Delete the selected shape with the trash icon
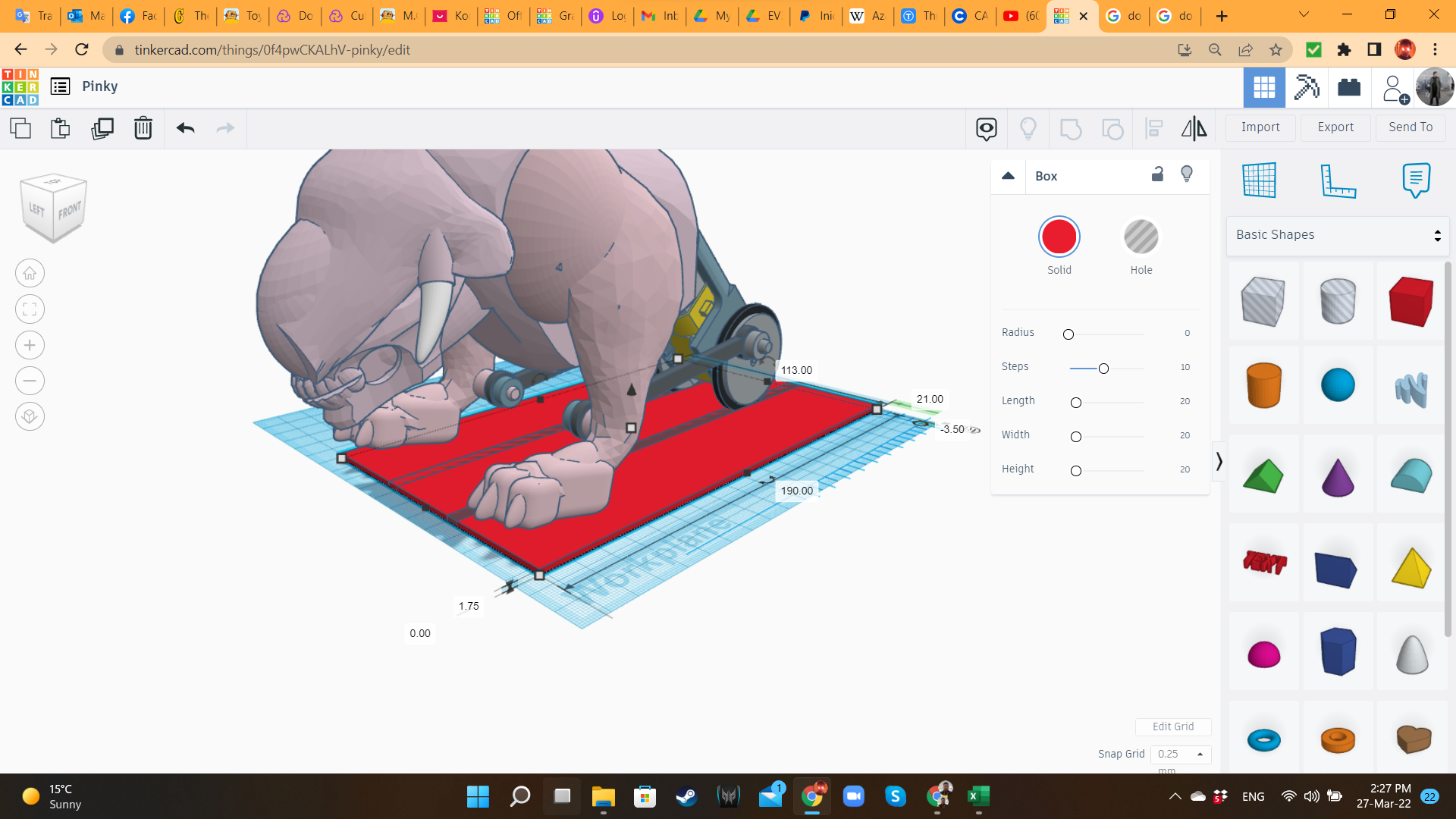Screen dimensions: 1456x819 (x=143, y=128)
